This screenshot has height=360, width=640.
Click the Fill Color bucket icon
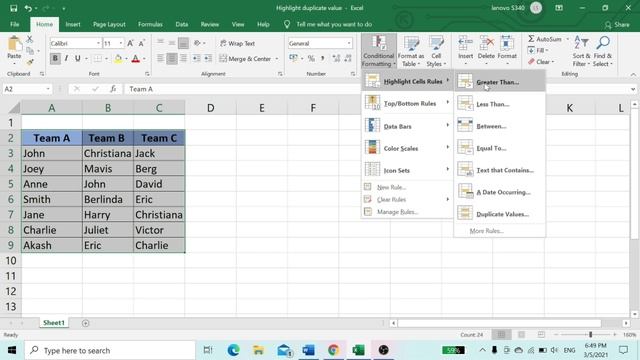pyautogui.click(x=118, y=59)
